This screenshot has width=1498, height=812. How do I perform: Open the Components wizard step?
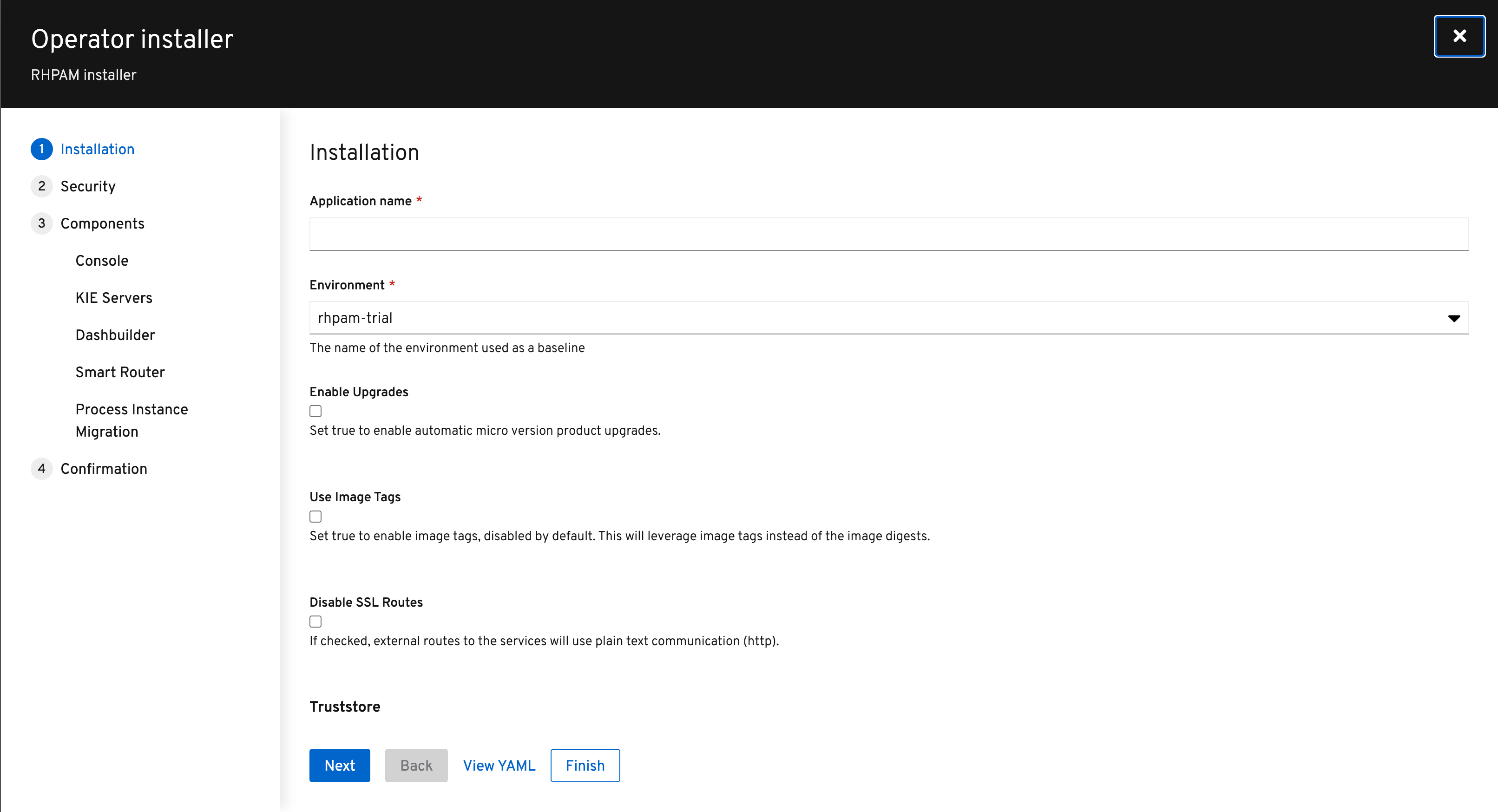102,224
